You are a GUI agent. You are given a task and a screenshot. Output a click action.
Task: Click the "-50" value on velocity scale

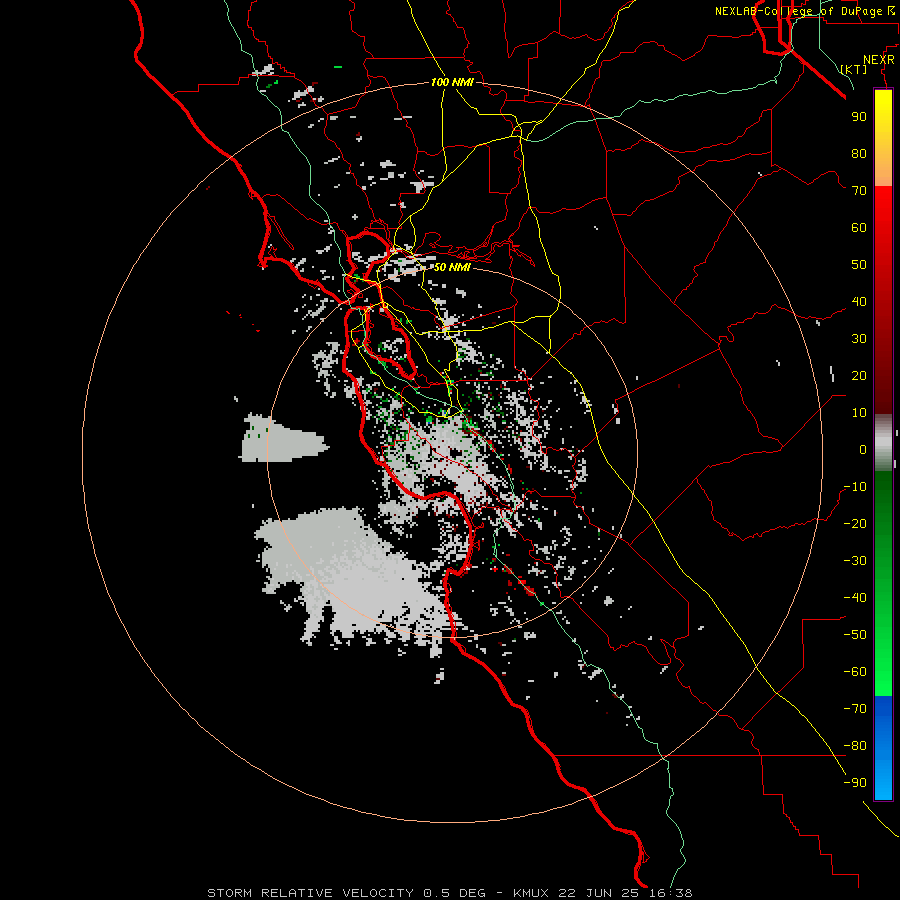point(855,635)
